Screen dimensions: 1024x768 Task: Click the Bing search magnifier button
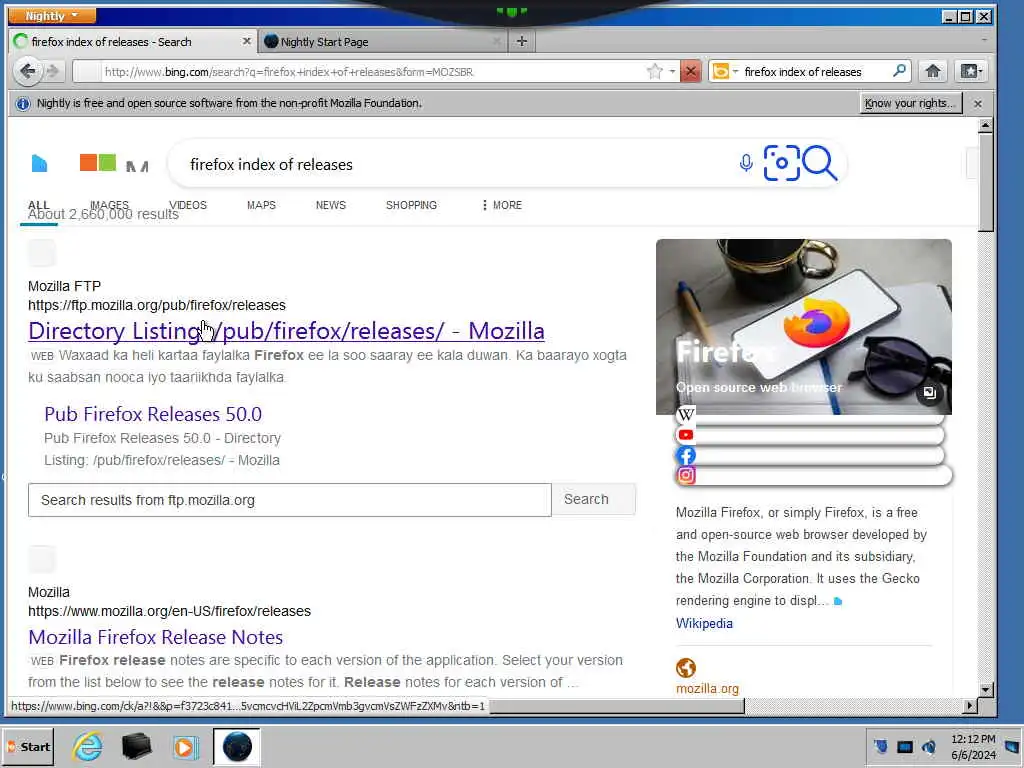[820, 163]
